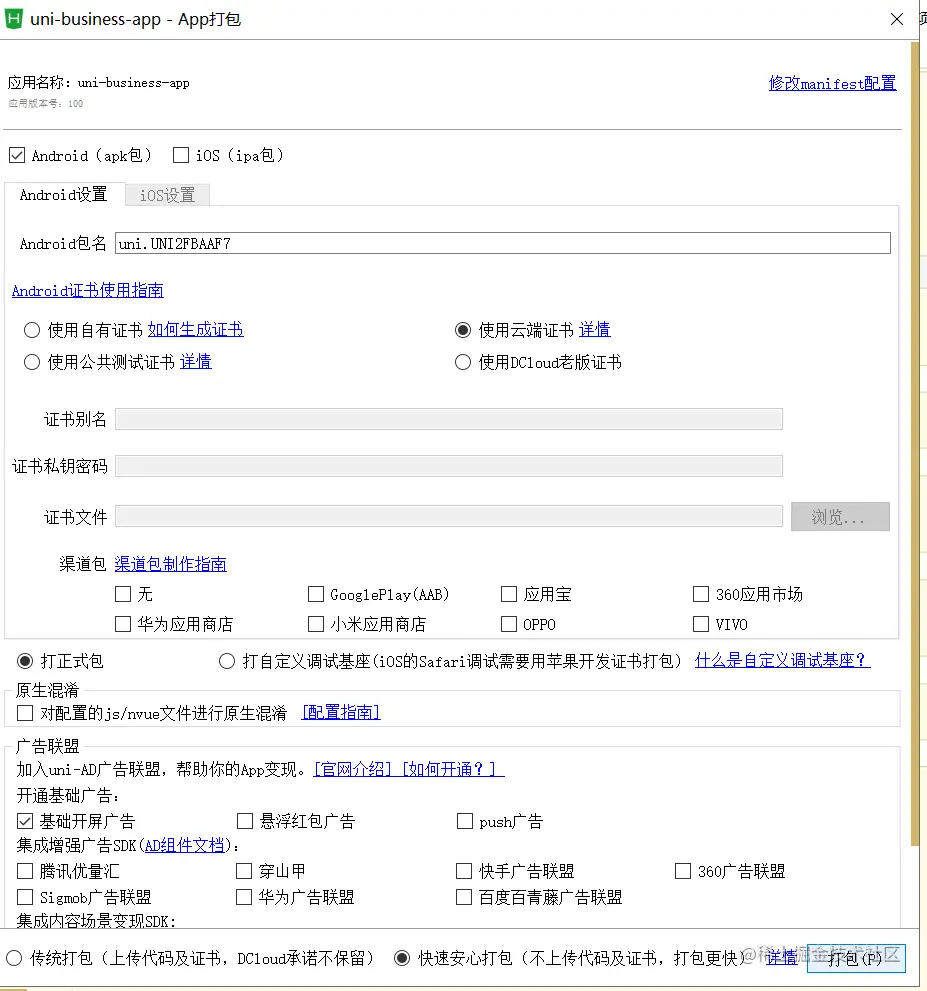Check the 应用宝 channel package
Image resolution: width=927 pixels, height=991 pixels.
508,594
